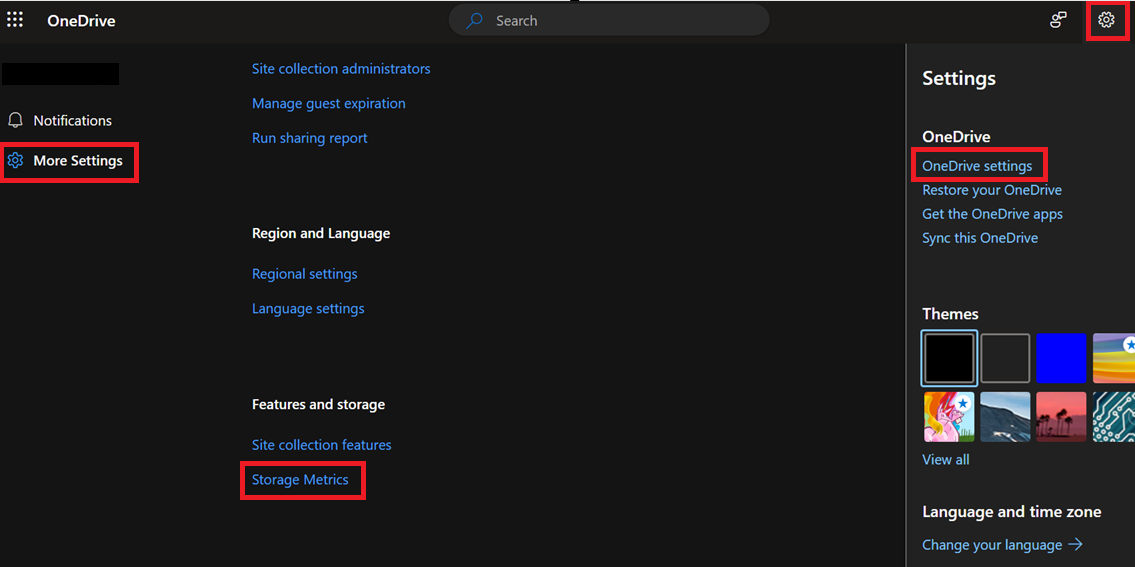The height and width of the screenshot is (567, 1135).
Task: Select the blue theme swatch
Action: [1061, 358]
